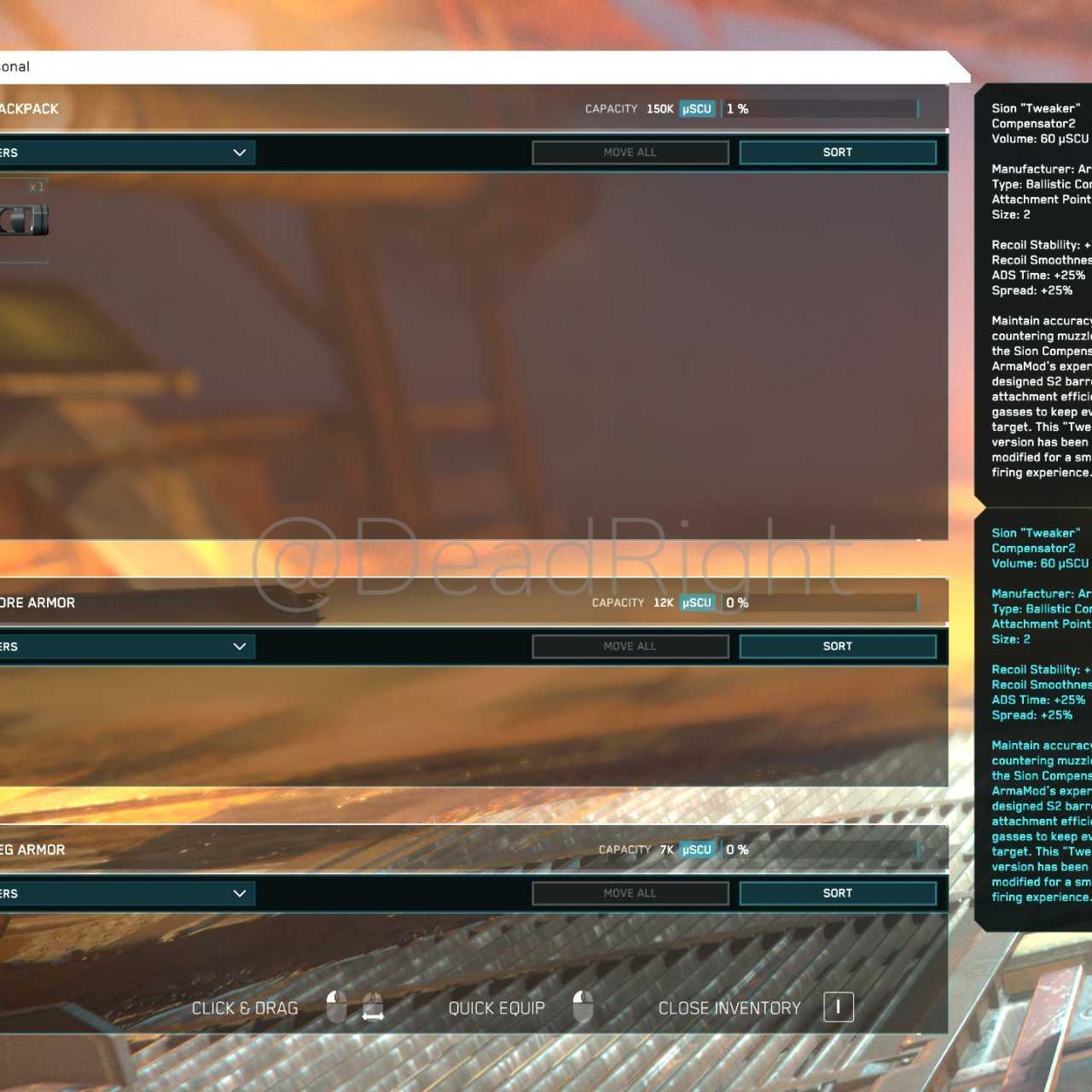The image size is (1092, 1092).
Task: Select the compensator item in the backpack
Action: [x=24, y=220]
